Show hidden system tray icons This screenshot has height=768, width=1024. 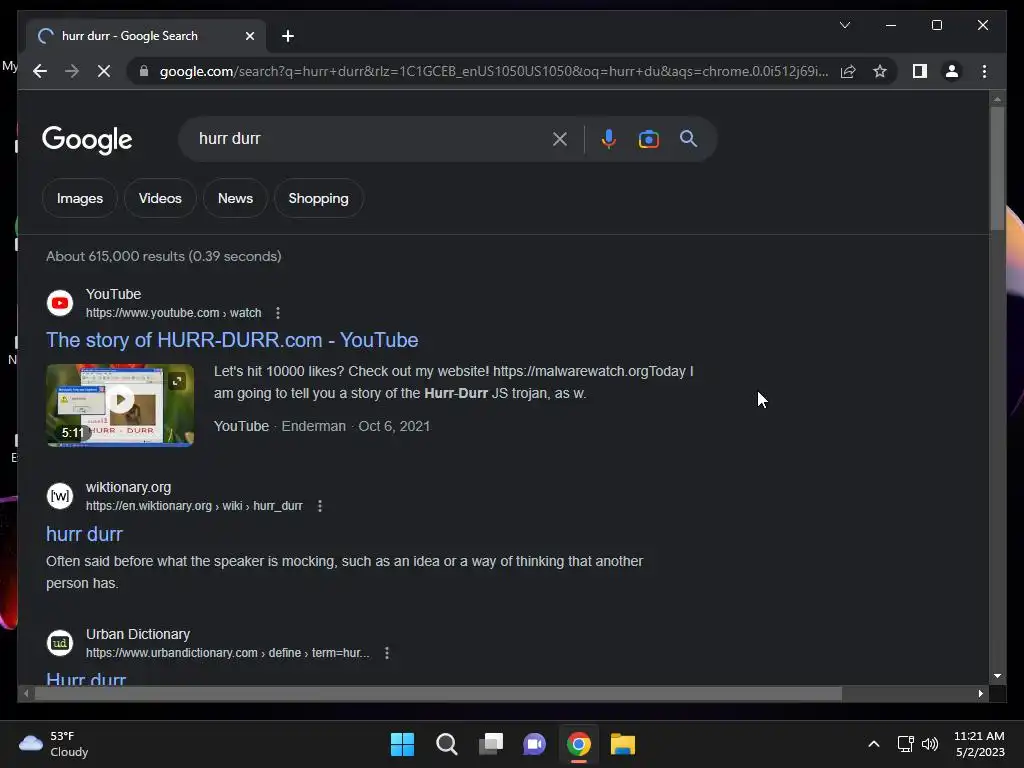874,744
